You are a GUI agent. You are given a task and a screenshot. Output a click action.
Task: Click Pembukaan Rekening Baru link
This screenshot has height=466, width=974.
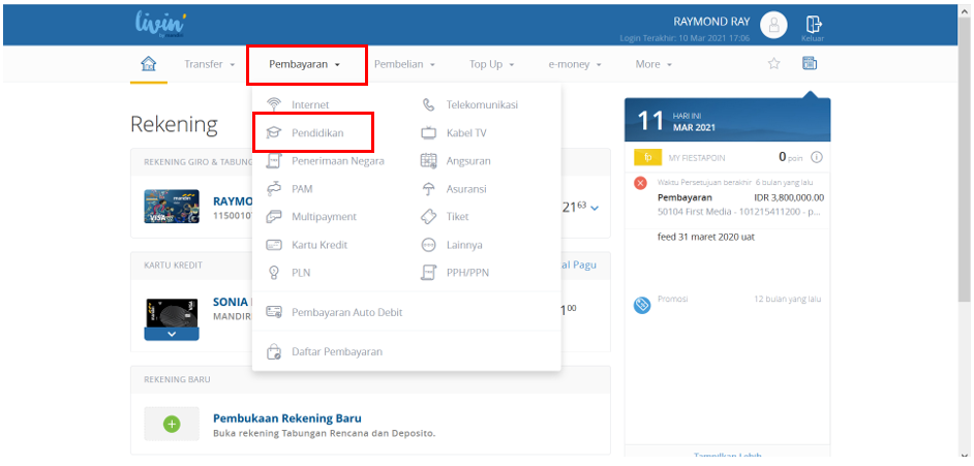(287, 418)
